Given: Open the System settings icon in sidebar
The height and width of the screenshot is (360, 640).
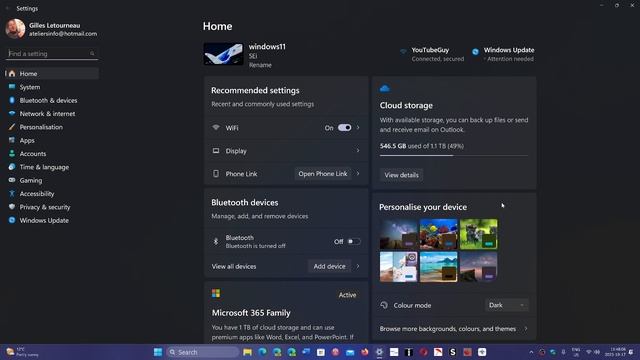Looking at the screenshot, I should click(12, 87).
